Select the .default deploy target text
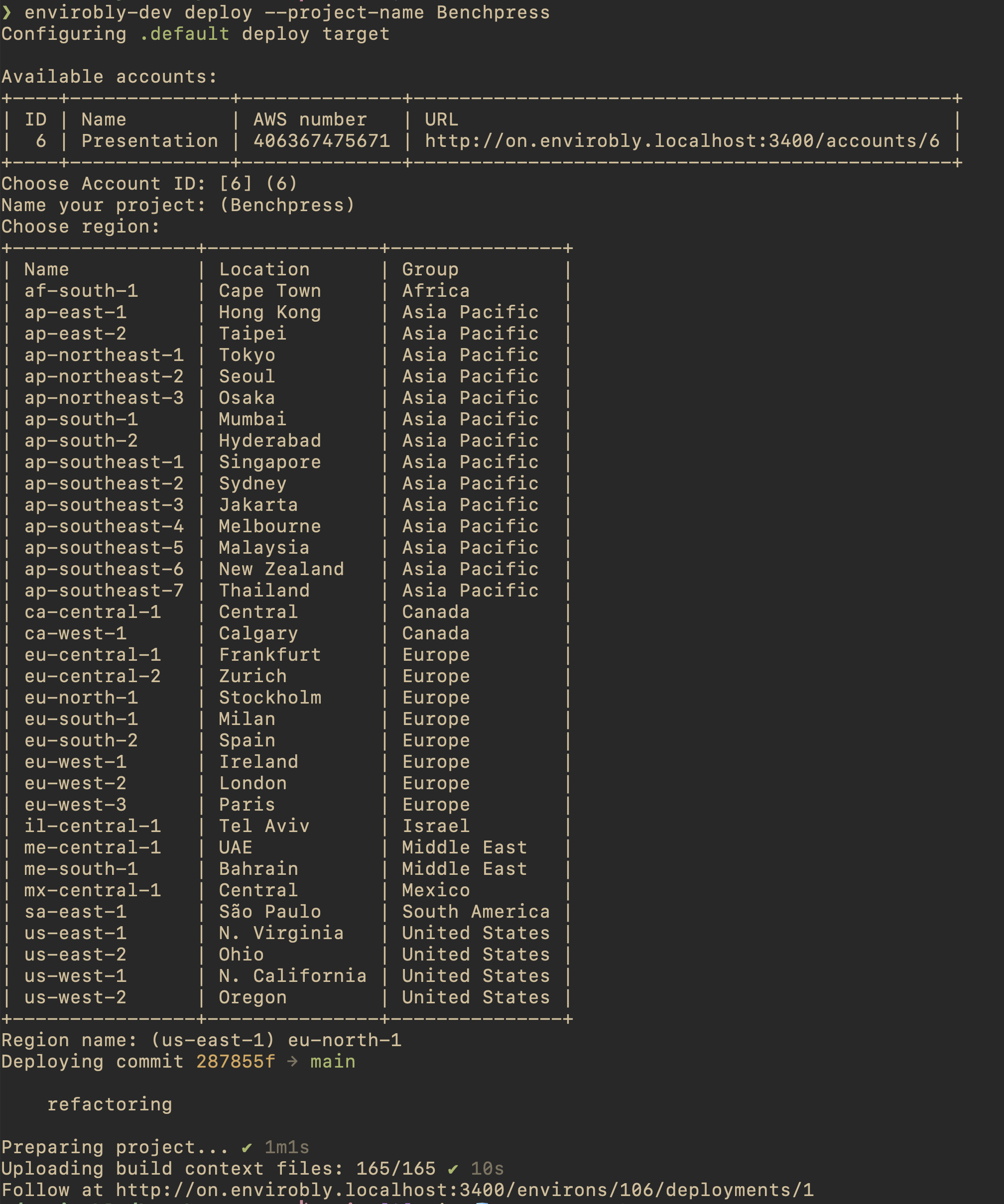The height and width of the screenshot is (1204, 1004). [x=181, y=34]
